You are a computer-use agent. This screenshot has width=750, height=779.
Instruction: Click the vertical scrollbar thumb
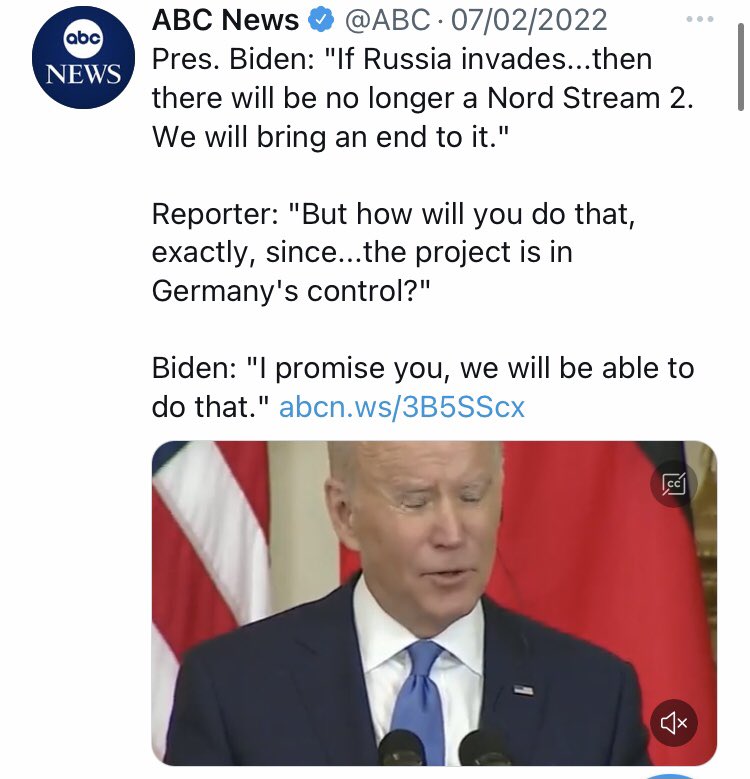pos(741,67)
